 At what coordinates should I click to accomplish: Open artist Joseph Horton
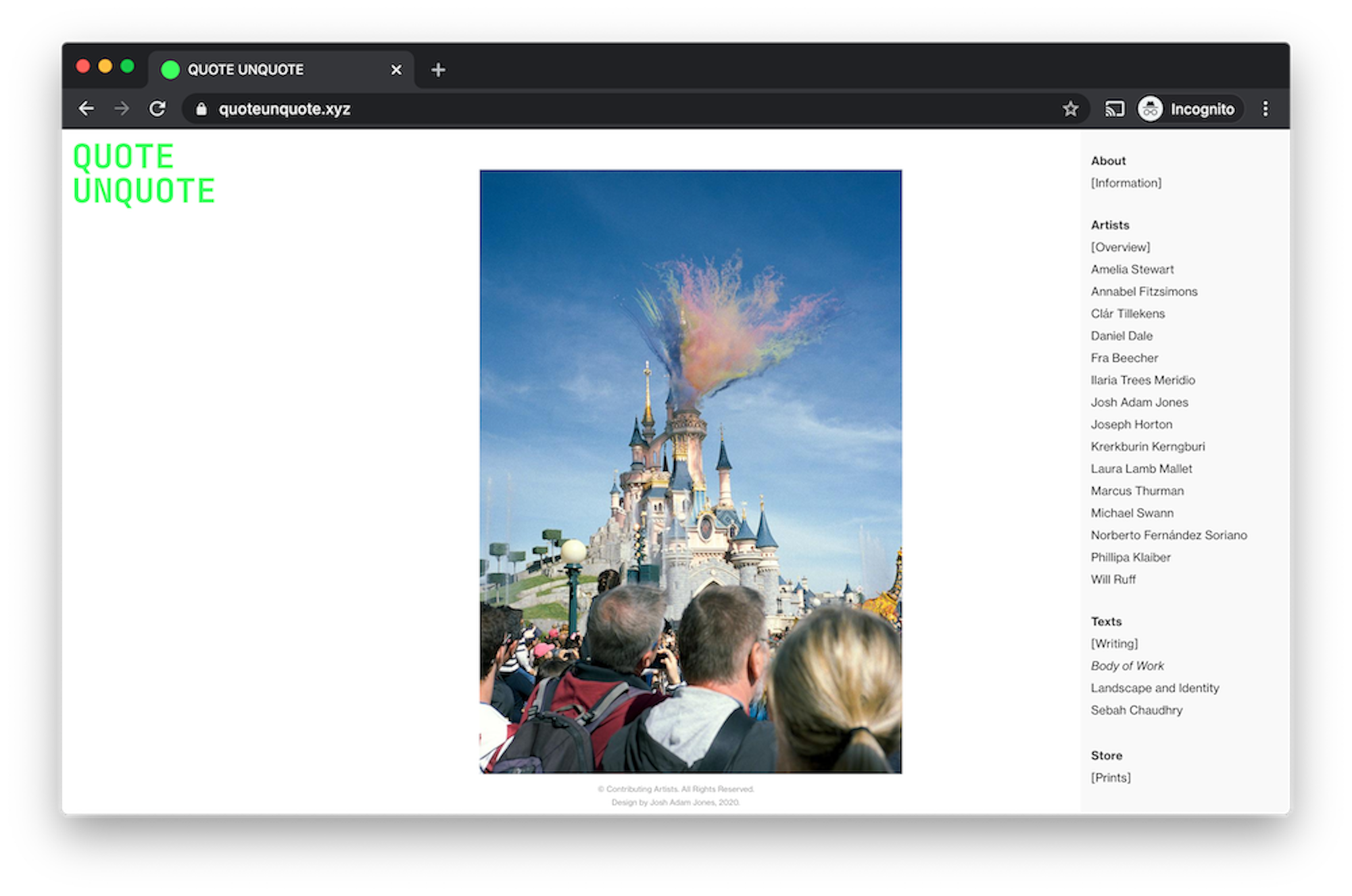point(1131,424)
